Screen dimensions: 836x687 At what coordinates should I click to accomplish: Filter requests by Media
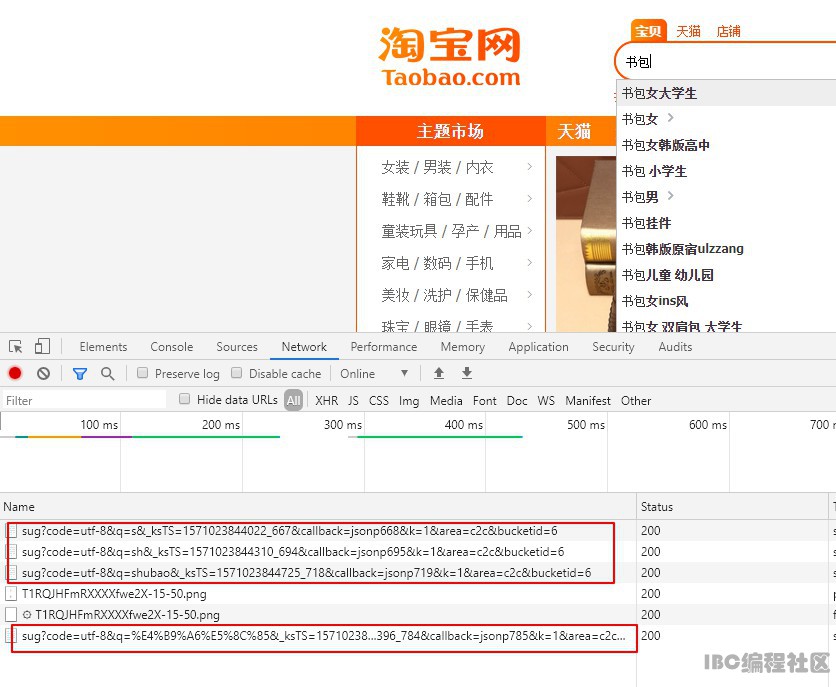[x=446, y=401]
